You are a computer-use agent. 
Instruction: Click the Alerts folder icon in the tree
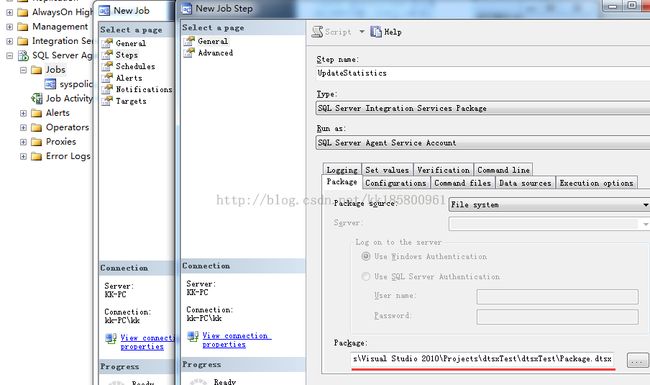pos(37,113)
